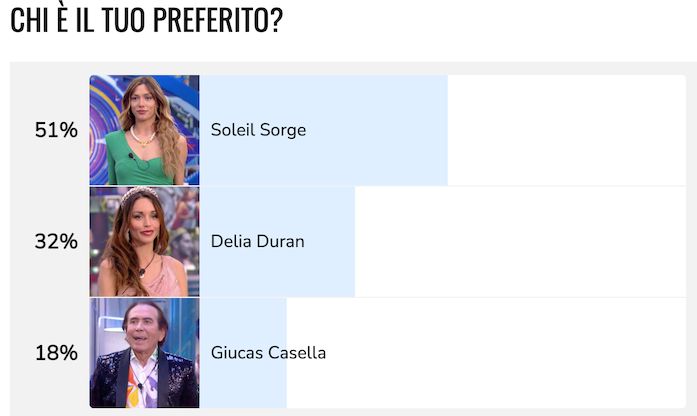Screen dimensions: 697x416
Task: Click the 18% vote percentage
Action: click(56, 352)
